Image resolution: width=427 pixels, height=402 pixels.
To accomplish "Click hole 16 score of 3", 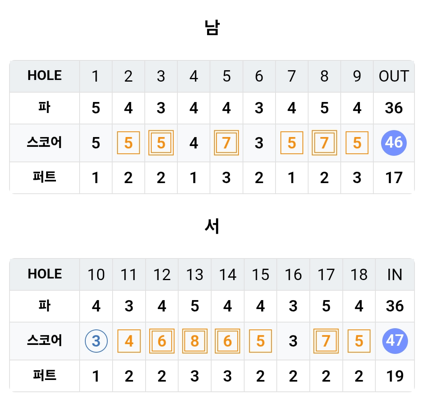I will [293, 341].
